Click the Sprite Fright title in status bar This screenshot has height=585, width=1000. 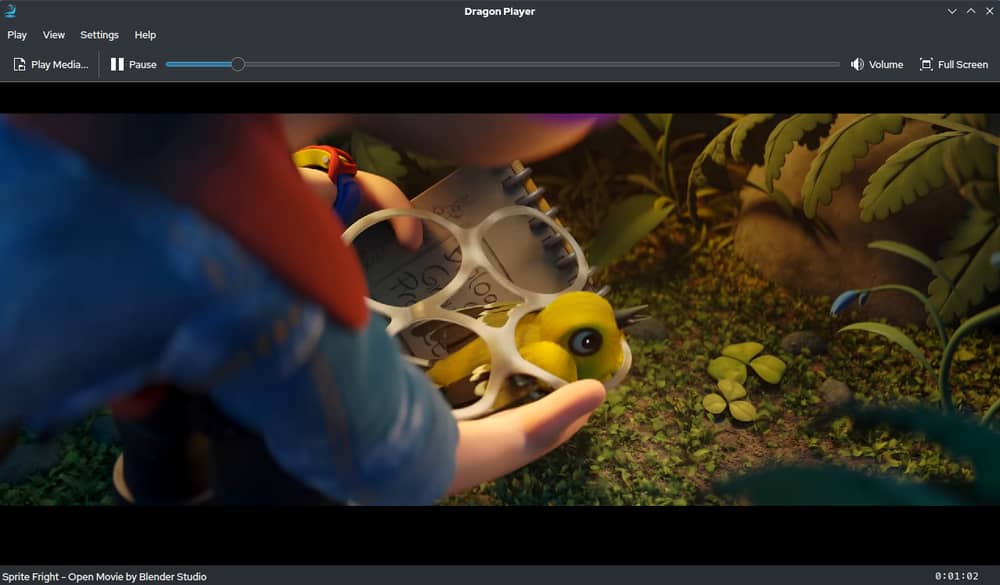pos(104,577)
